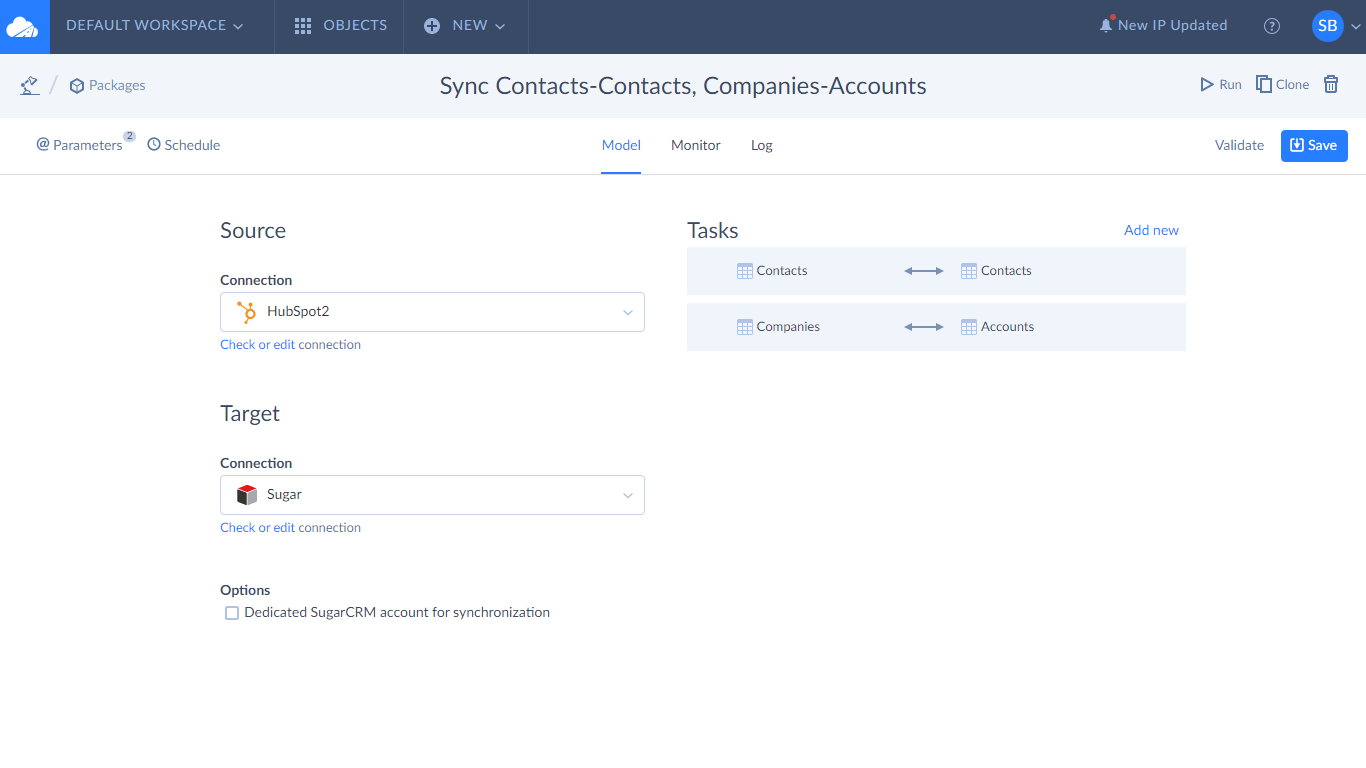1366x768 pixels.
Task: Select the Companies to Accounts task row
Action: (936, 327)
